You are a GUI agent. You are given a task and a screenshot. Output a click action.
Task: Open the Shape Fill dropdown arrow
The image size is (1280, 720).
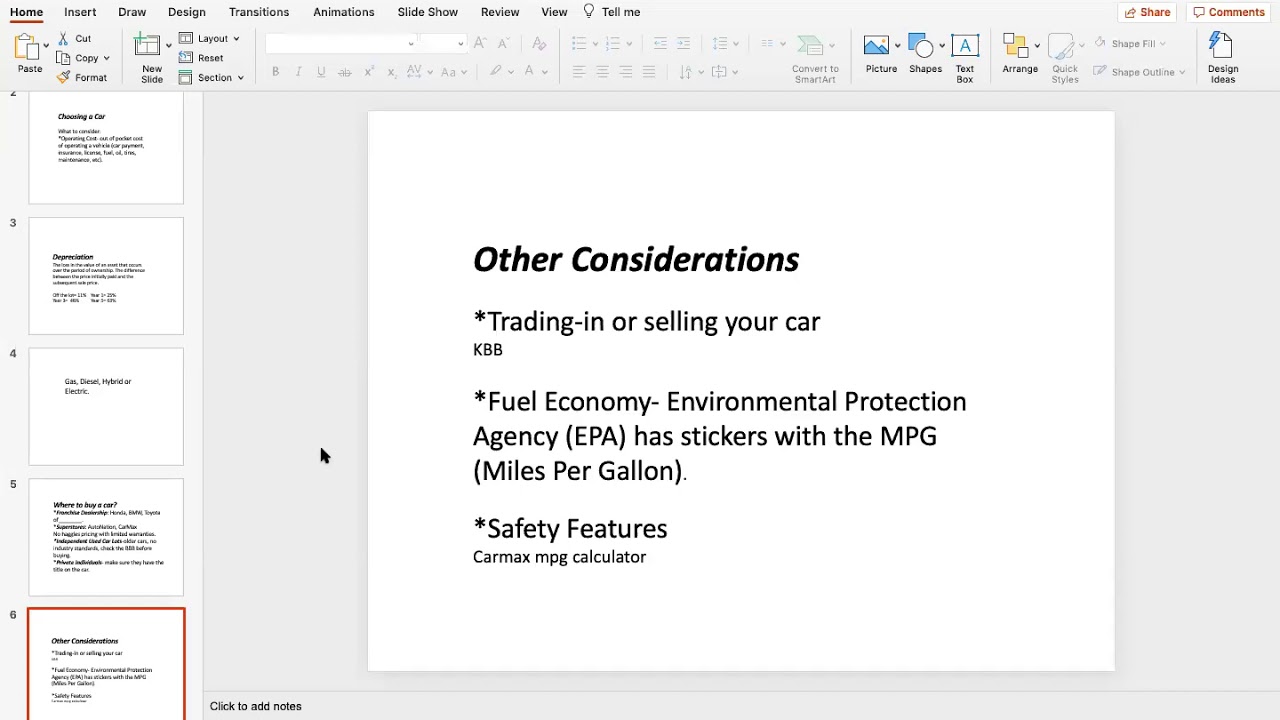tap(1162, 44)
